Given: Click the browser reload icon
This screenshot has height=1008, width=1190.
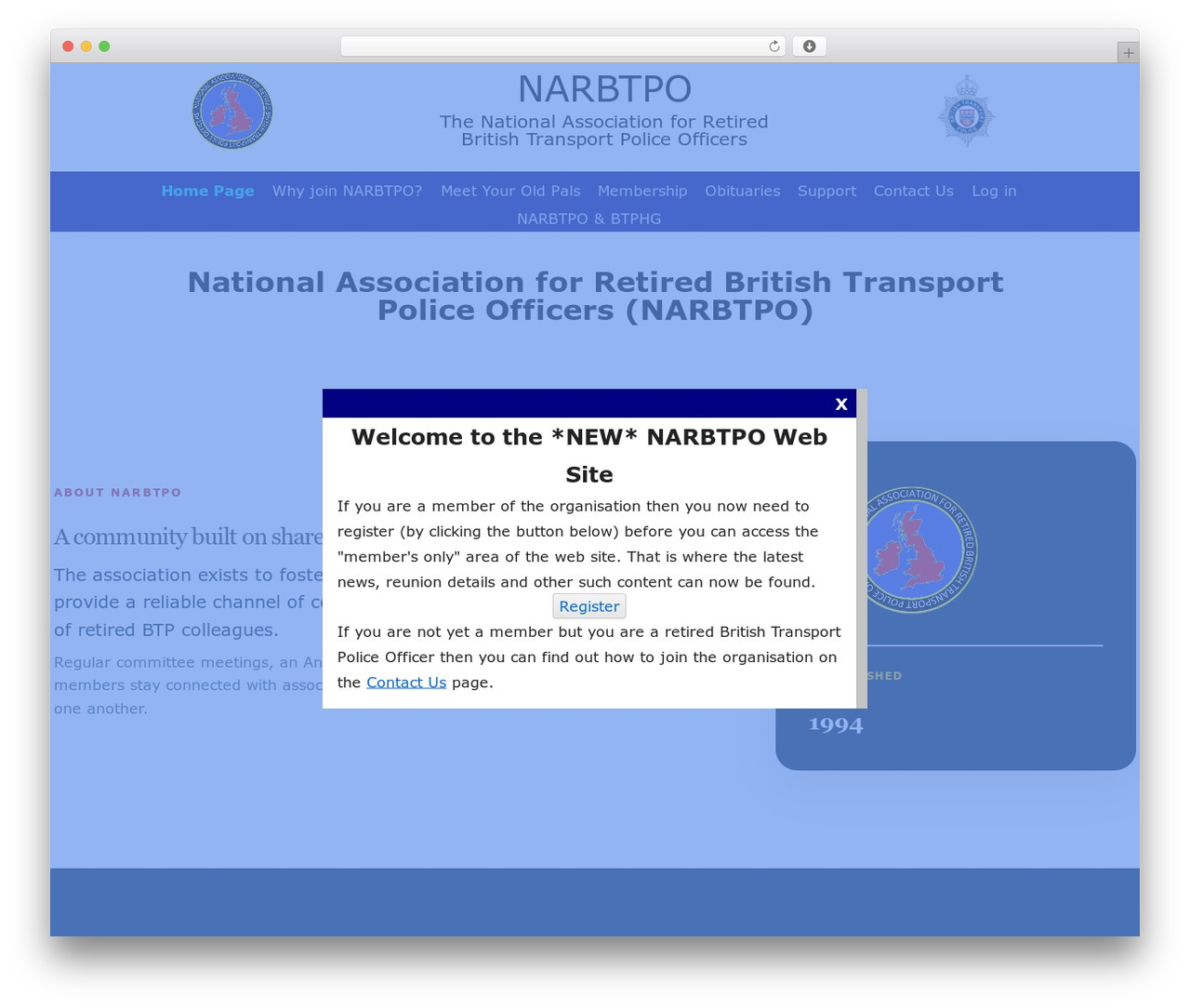Looking at the screenshot, I should click(x=774, y=46).
